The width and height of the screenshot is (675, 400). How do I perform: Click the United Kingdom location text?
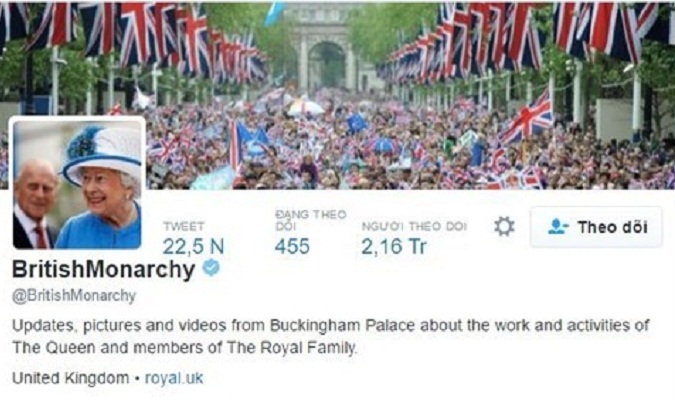(71, 378)
